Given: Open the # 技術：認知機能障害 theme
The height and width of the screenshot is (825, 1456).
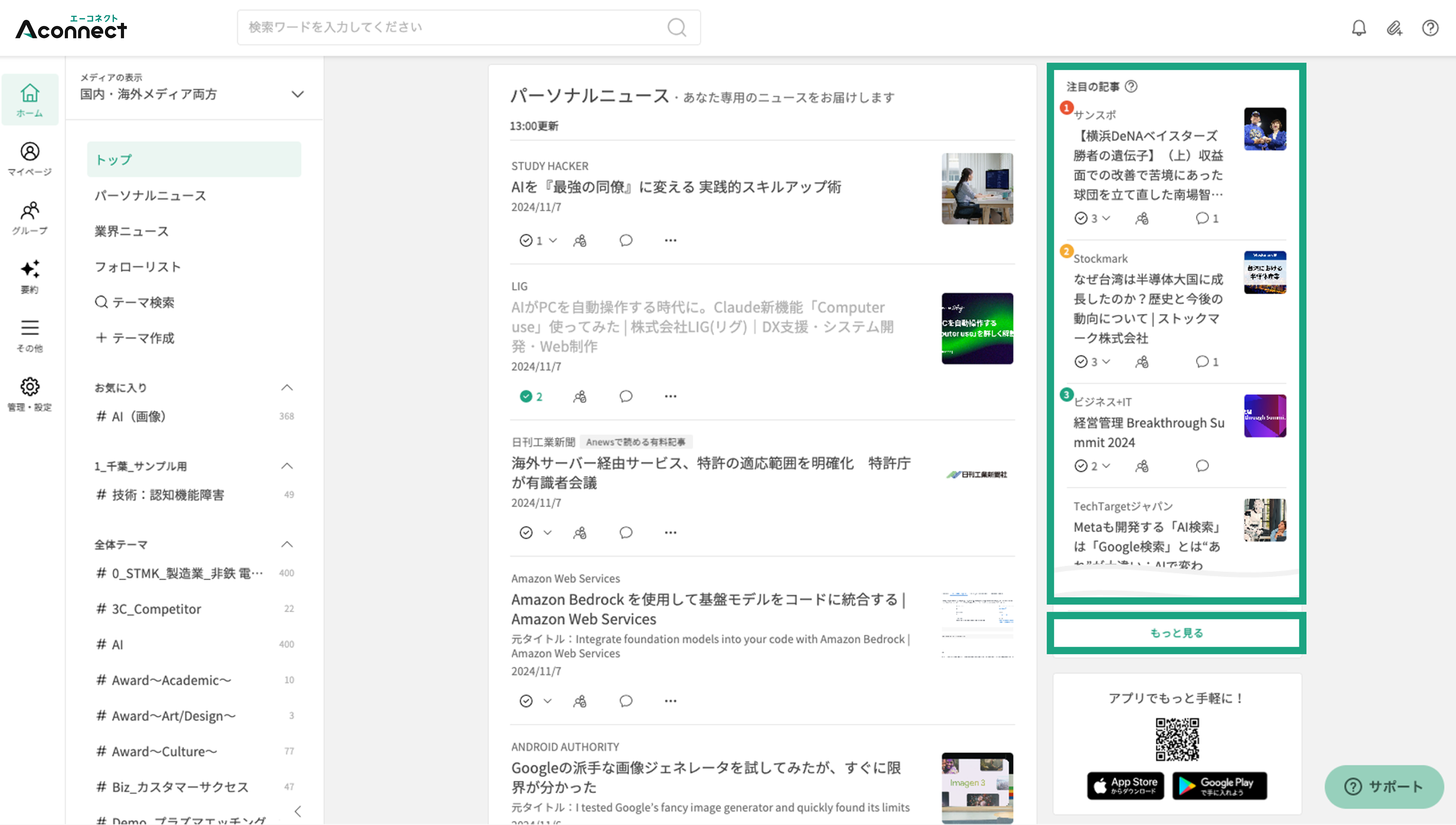Looking at the screenshot, I should (x=194, y=495).
